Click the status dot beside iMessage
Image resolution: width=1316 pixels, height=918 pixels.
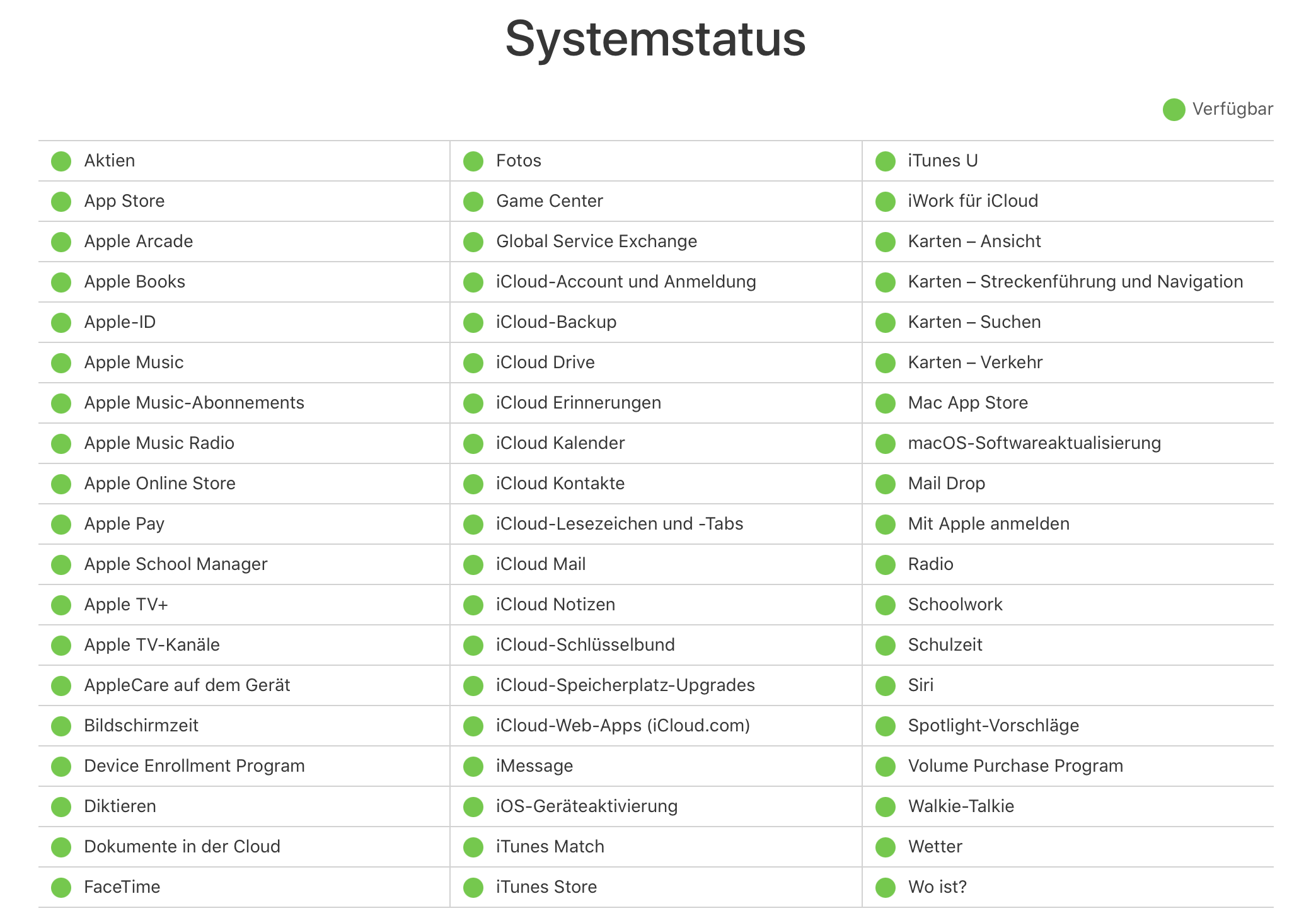(x=473, y=767)
